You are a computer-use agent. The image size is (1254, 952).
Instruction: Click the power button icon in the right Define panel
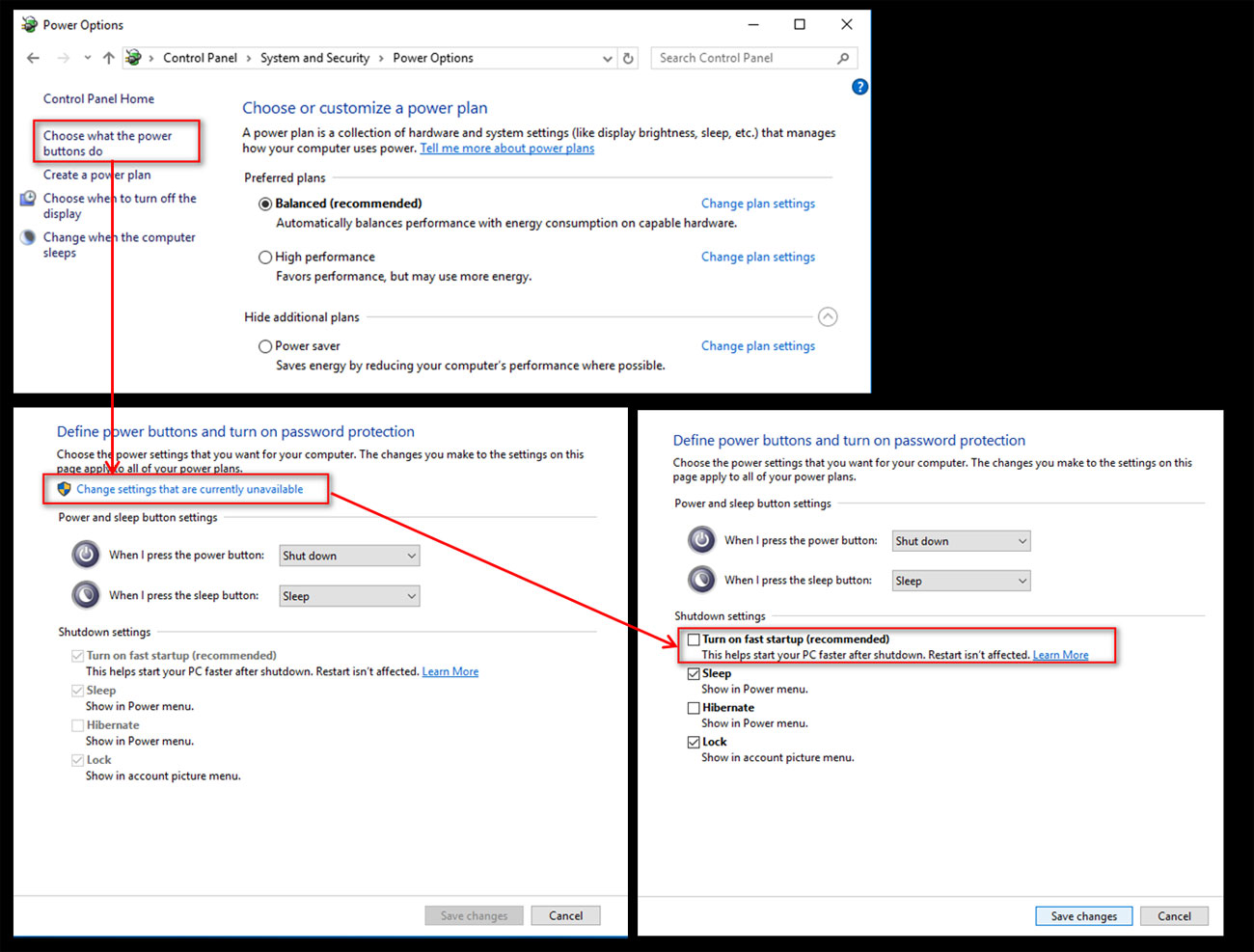pos(701,540)
